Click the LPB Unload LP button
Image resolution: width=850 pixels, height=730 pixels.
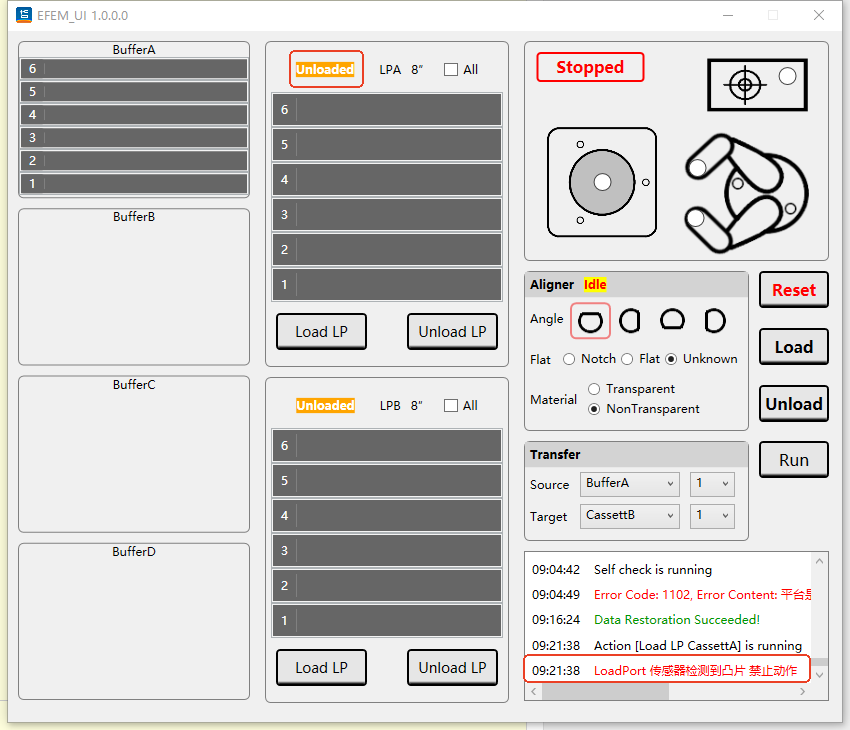(x=452, y=667)
